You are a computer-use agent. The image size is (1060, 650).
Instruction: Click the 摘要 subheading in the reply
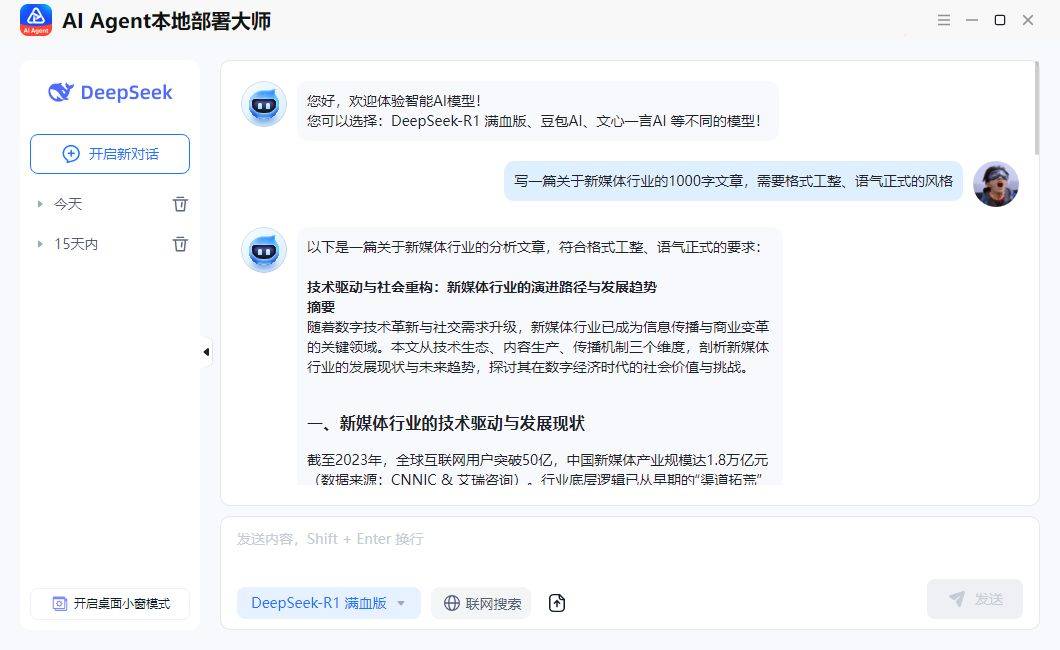coord(321,307)
